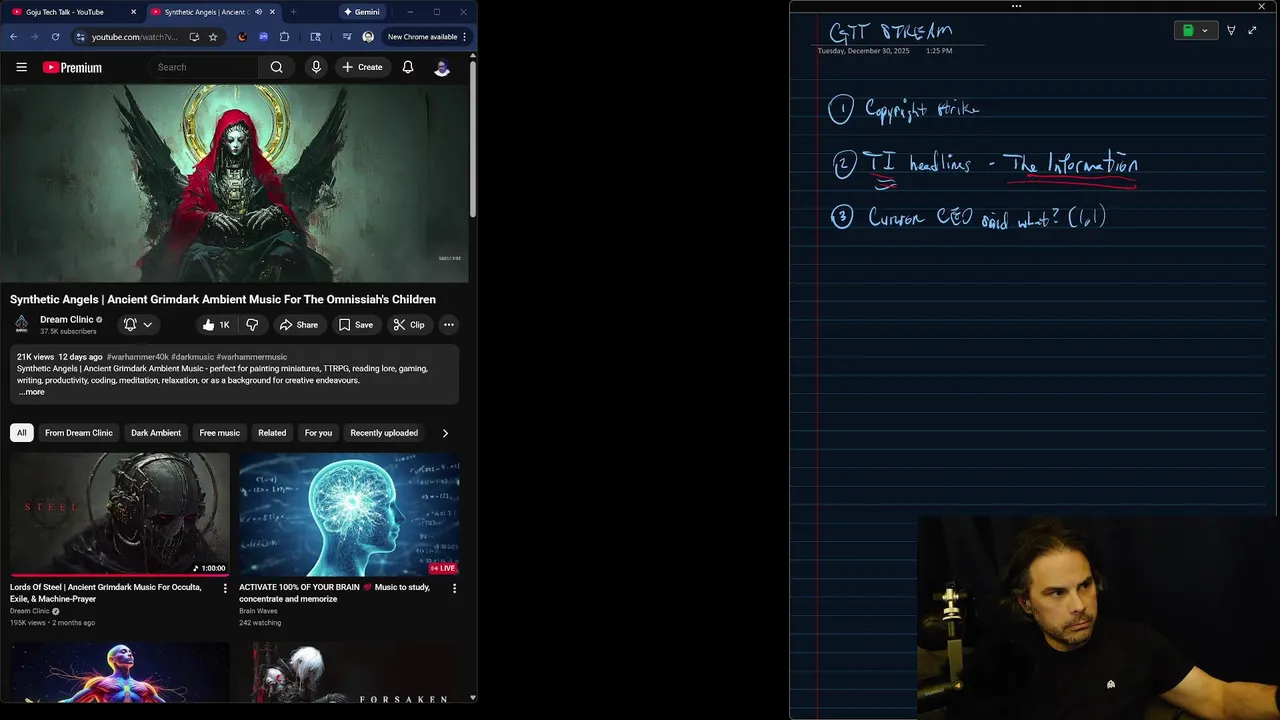Open the YouTube hamburger guide menu
Image resolution: width=1280 pixels, height=720 pixels.
point(21,67)
